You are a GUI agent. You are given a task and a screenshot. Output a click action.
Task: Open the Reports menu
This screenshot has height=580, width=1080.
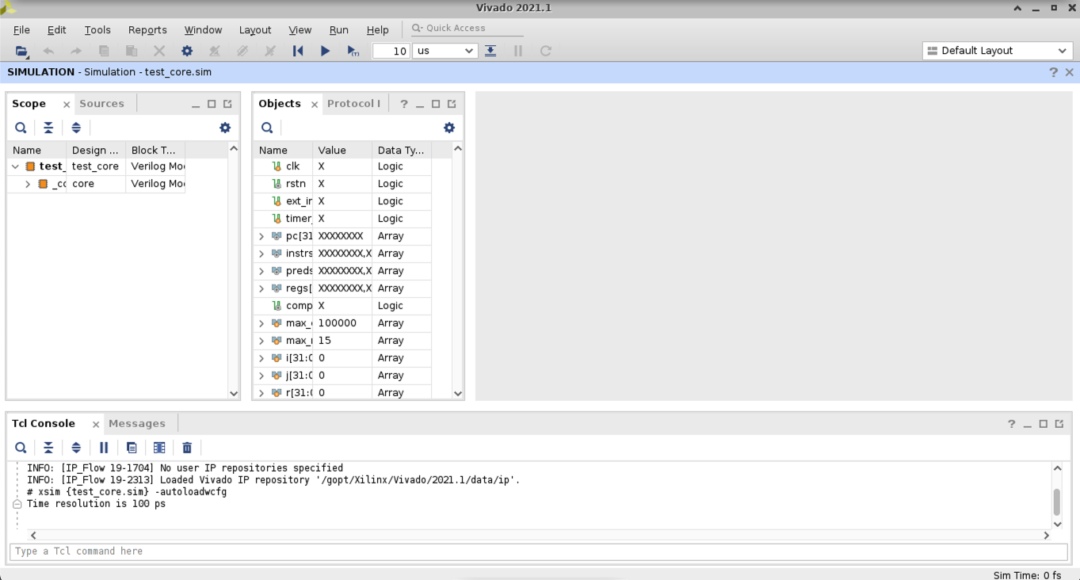(147, 30)
